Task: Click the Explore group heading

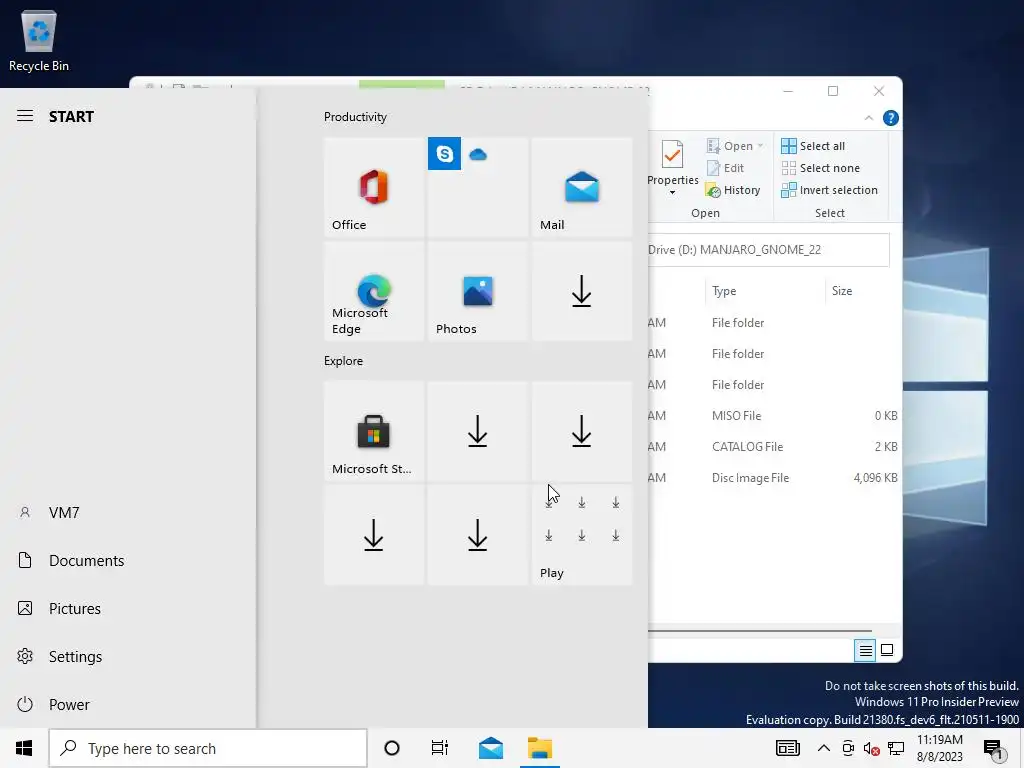Action: [x=344, y=361]
